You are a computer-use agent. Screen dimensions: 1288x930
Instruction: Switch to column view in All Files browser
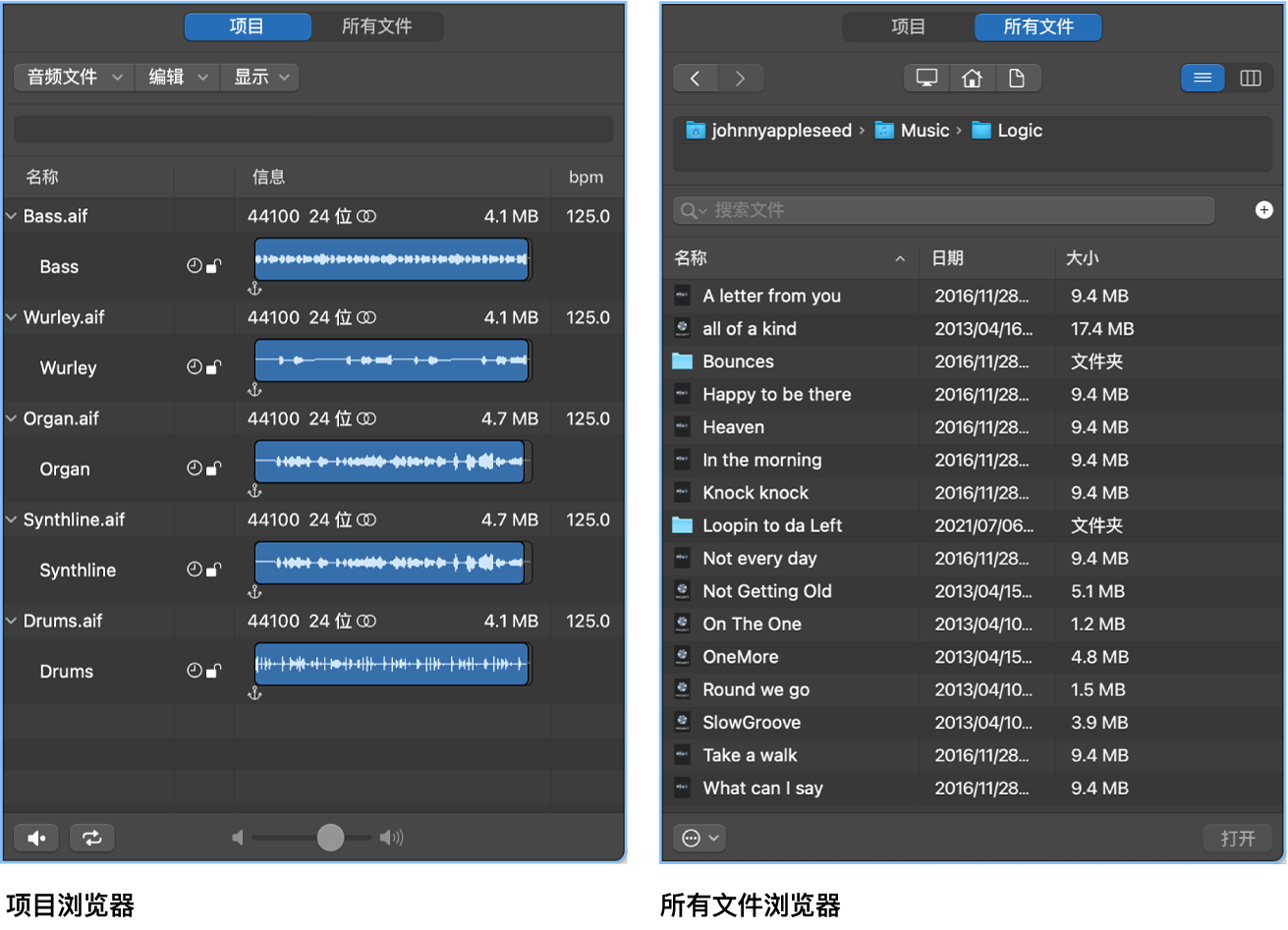(1250, 78)
